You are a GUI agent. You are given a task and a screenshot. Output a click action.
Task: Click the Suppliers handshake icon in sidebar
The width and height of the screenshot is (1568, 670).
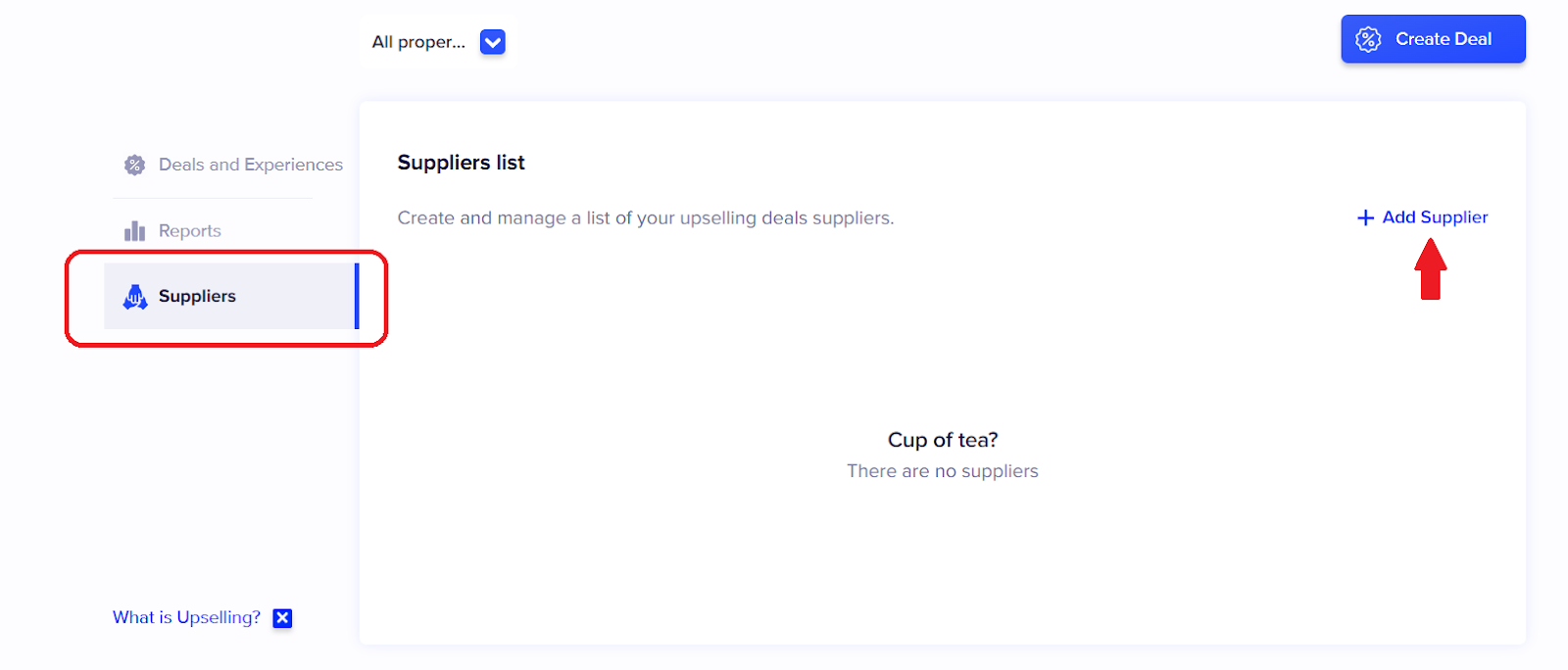tap(134, 297)
